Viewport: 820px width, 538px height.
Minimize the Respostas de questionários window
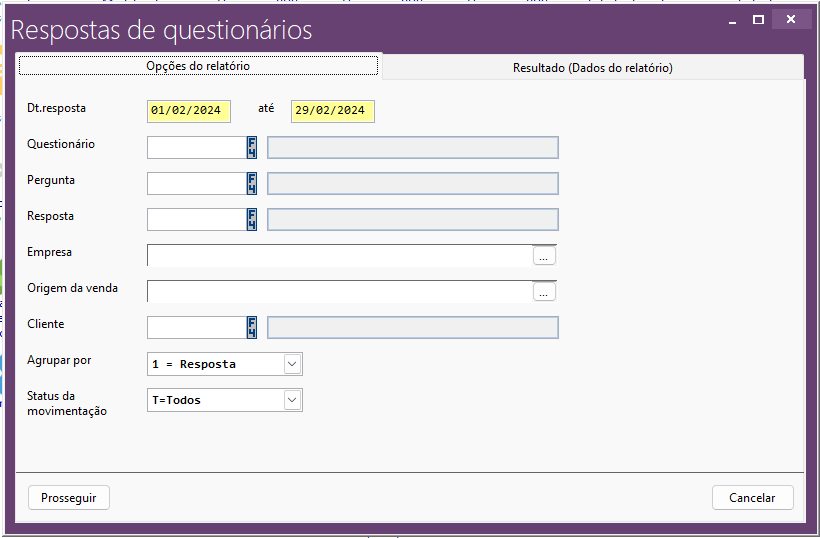[x=729, y=19]
